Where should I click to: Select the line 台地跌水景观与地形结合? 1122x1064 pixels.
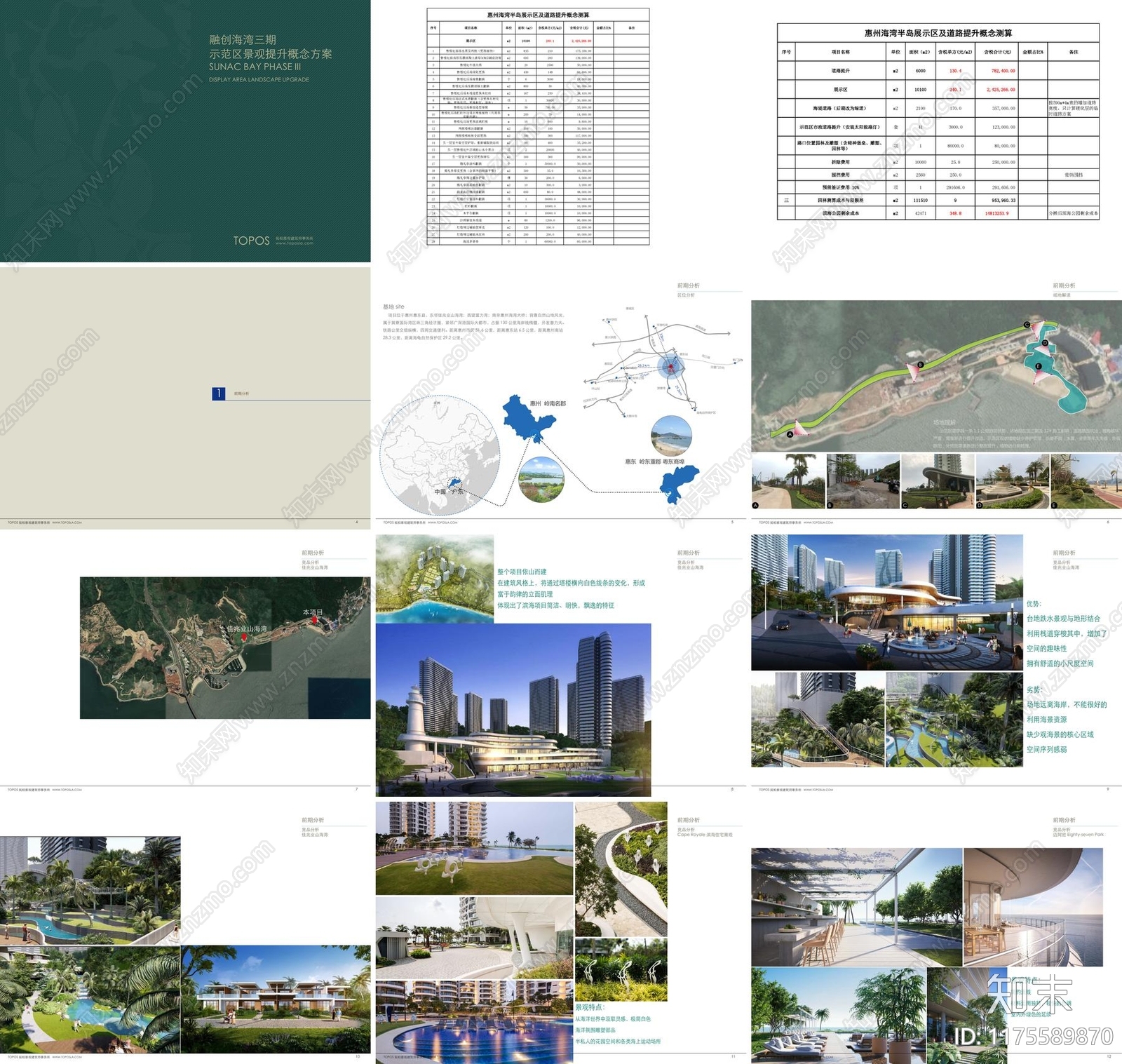1063,619
